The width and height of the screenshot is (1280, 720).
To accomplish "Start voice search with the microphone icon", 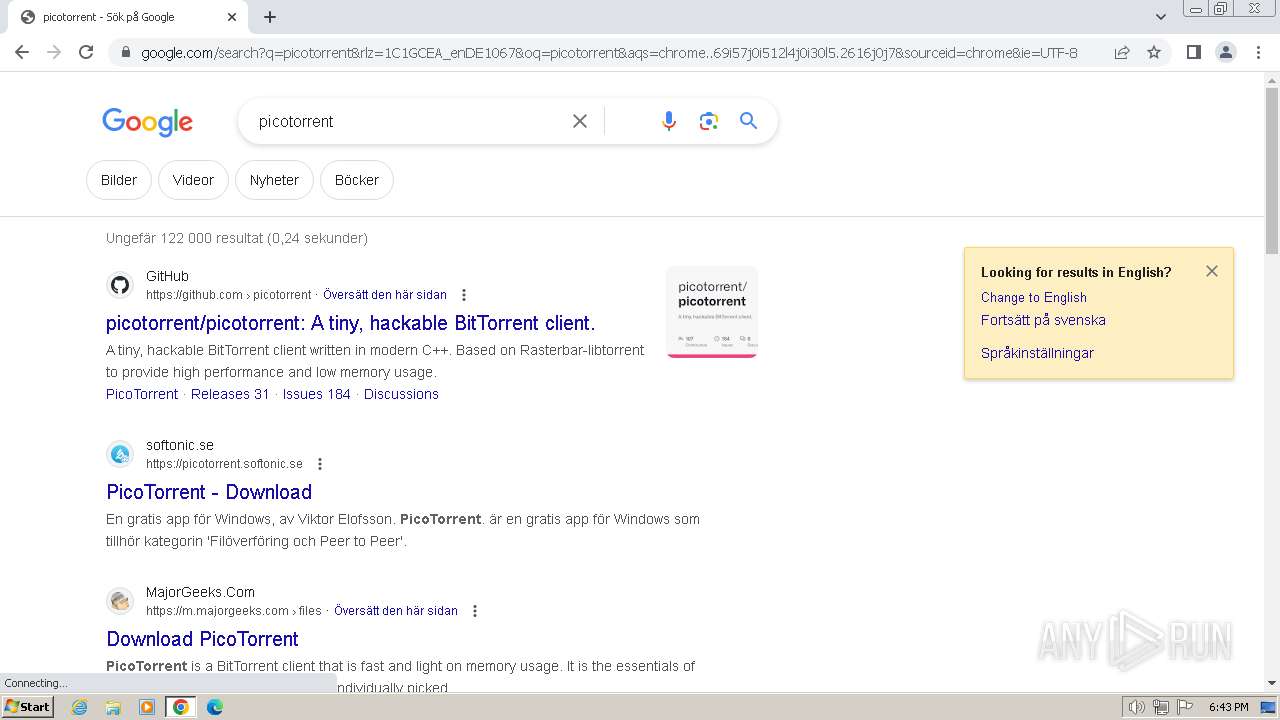I will [669, 121].
